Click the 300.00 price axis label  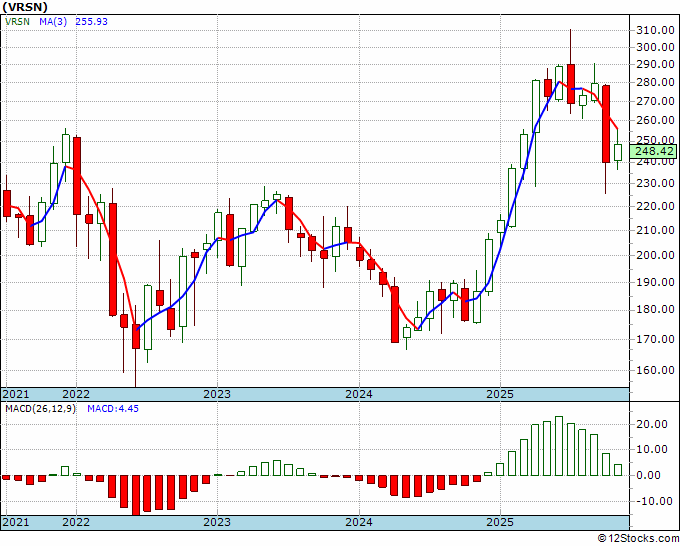(x=655, y=47)
